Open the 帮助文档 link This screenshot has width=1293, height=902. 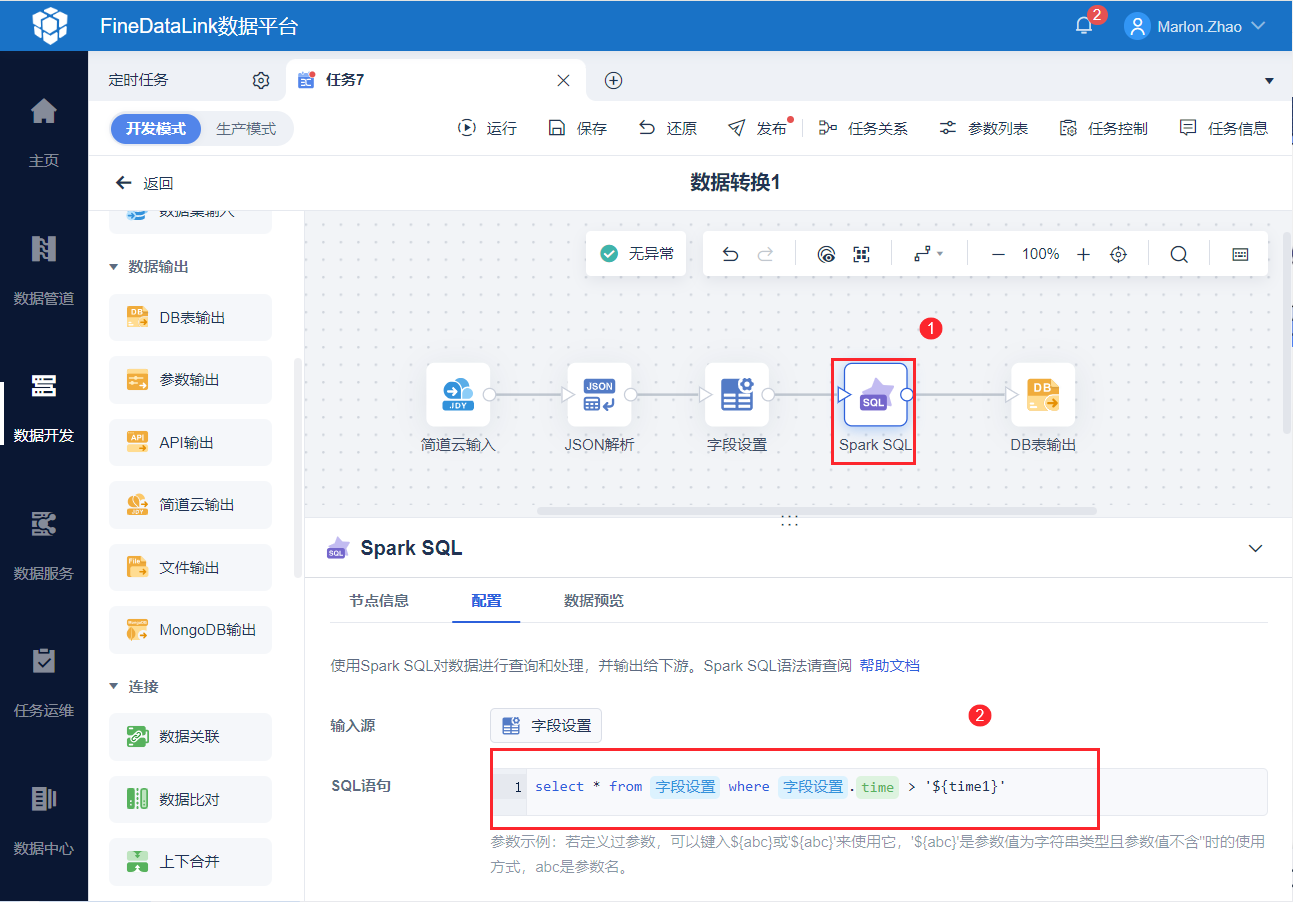point(889,665)
